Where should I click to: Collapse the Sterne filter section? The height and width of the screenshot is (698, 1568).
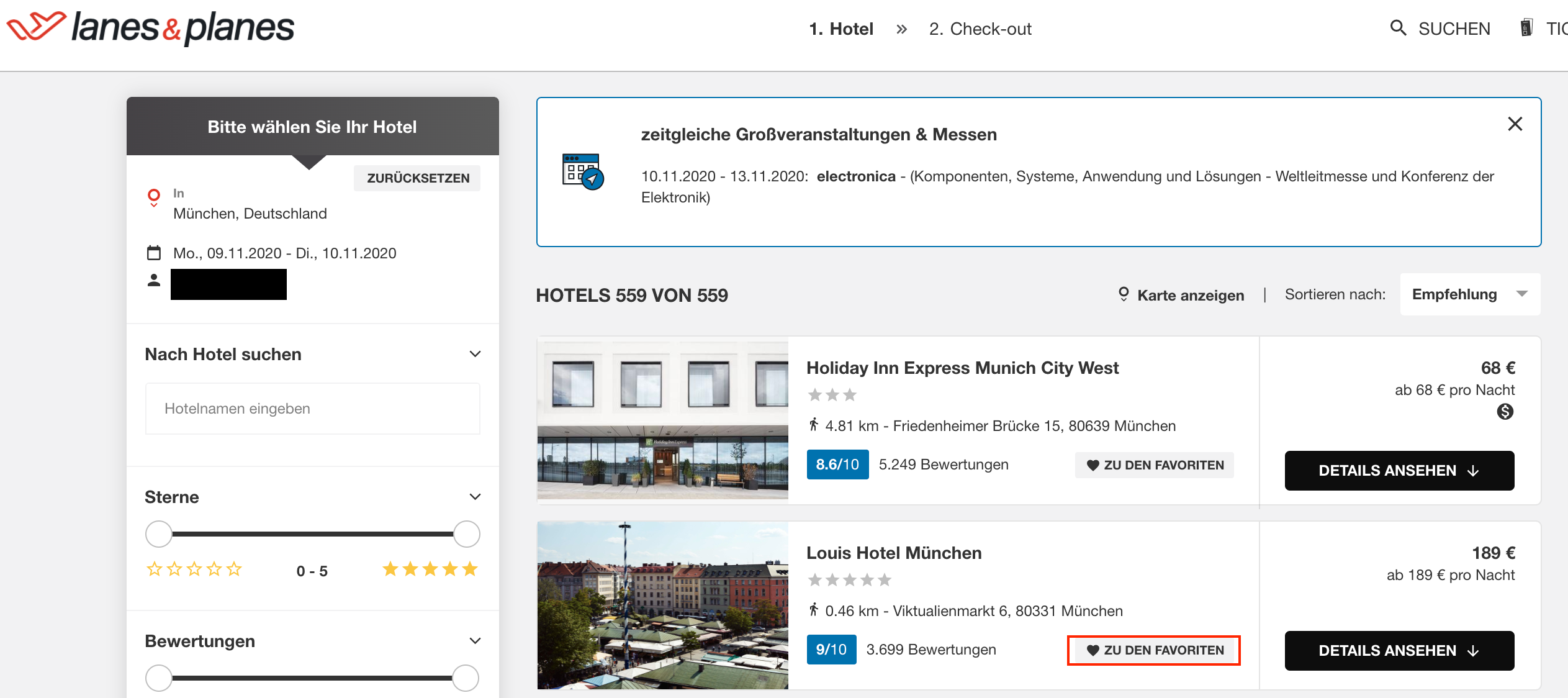tap(475, 497)
